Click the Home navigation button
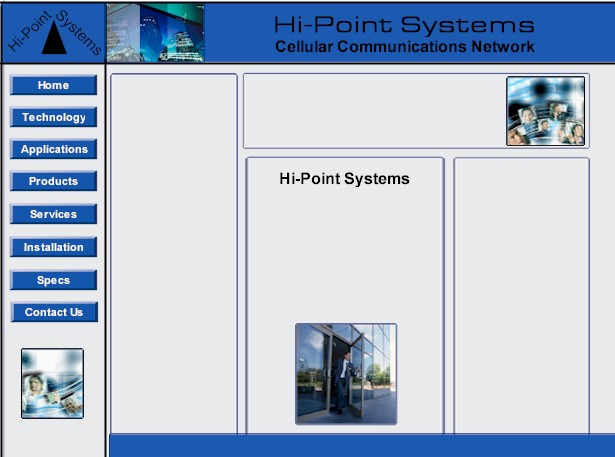 53,85
